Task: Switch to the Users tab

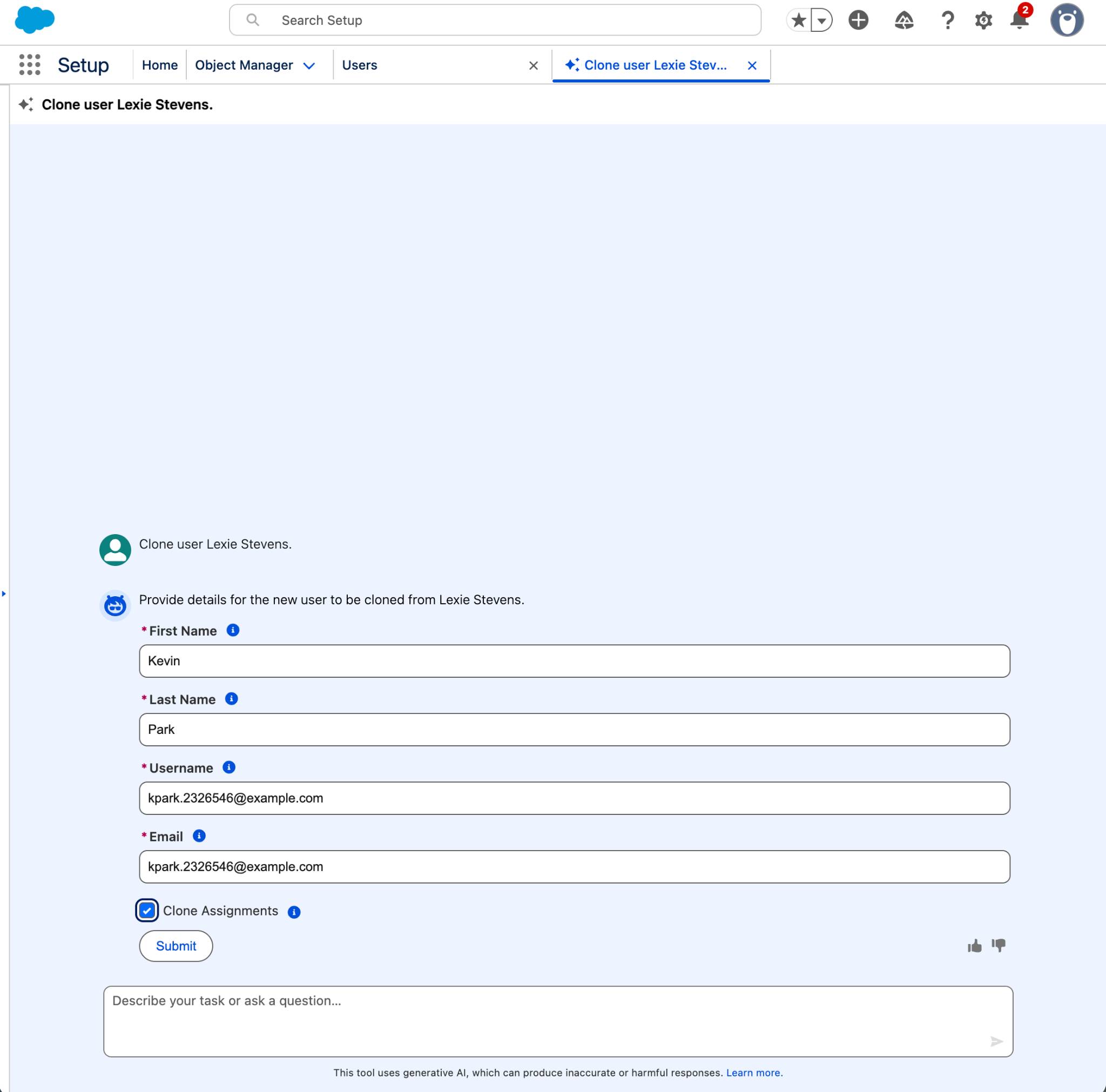Action: tap(360, 65)
